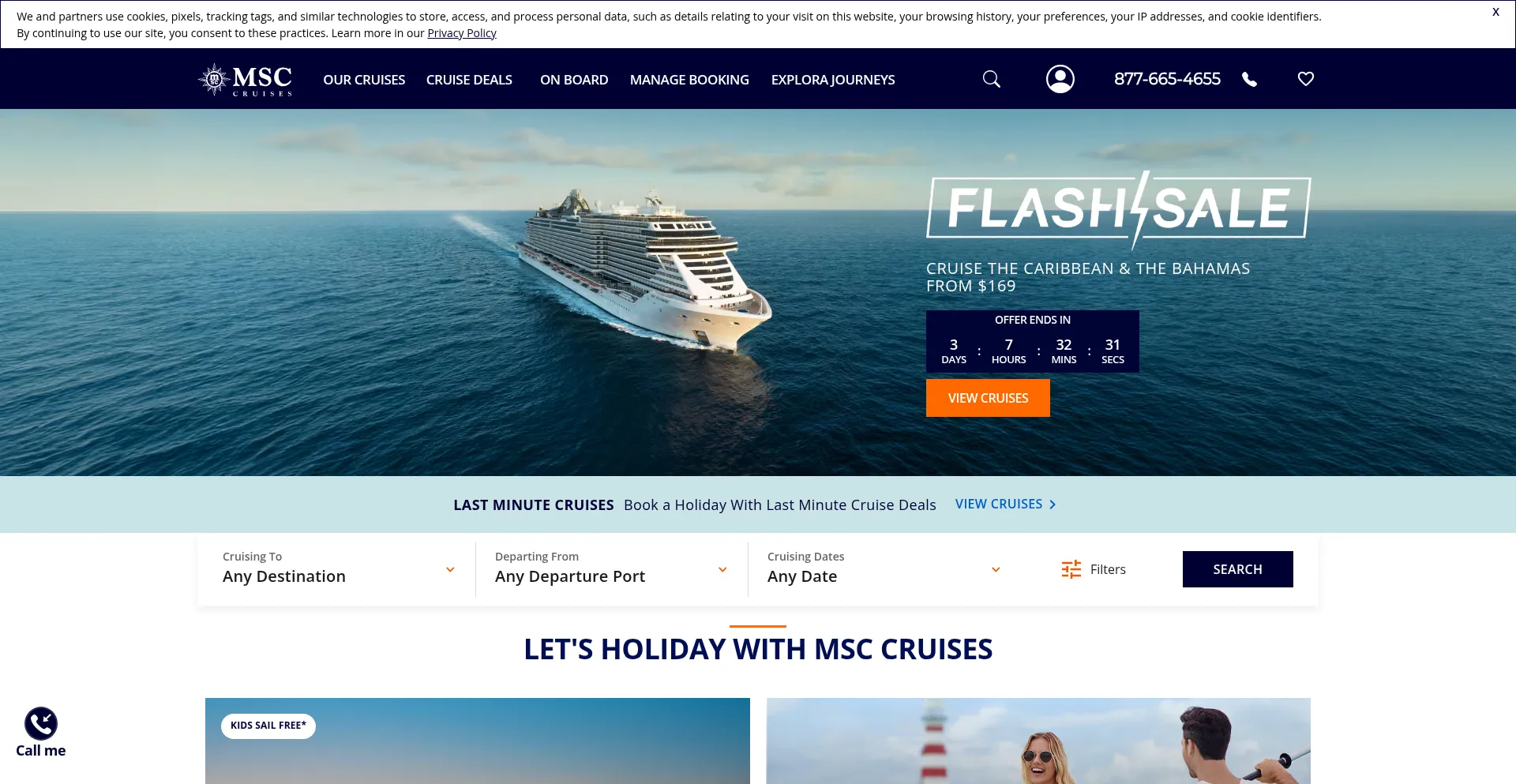This screenshot has height=784, width=1516.
Task: Click the MSC Cruises logo
Action: pyautogui.click(x=246, y=80)
